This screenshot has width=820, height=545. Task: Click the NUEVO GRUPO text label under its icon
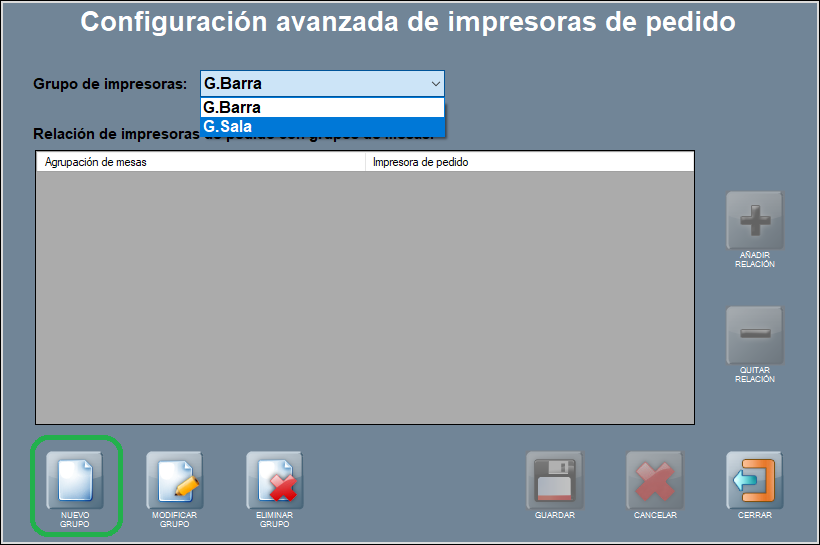75,520
